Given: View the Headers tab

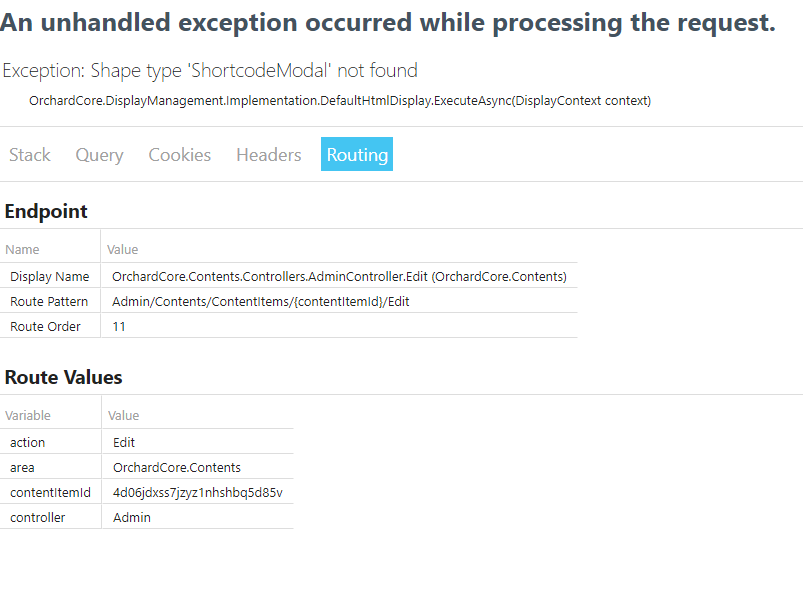Looking at the screenshot, I should (268, 155).
